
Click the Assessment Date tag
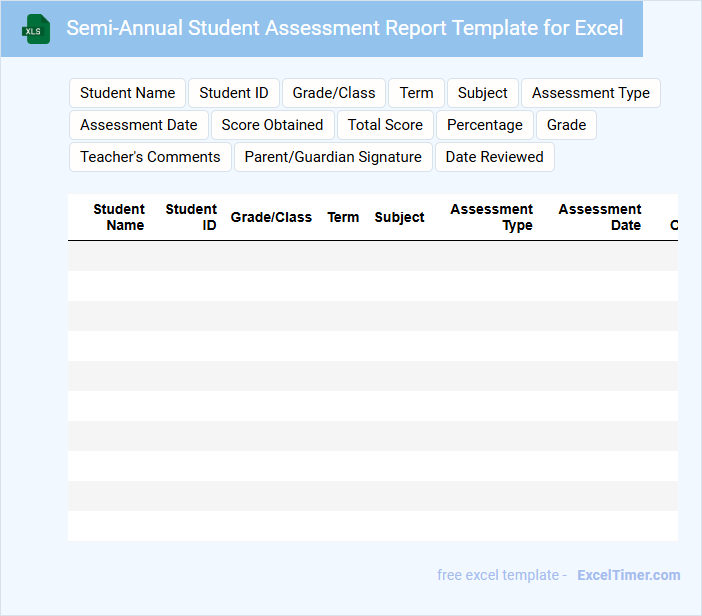(x=139, y=125)
